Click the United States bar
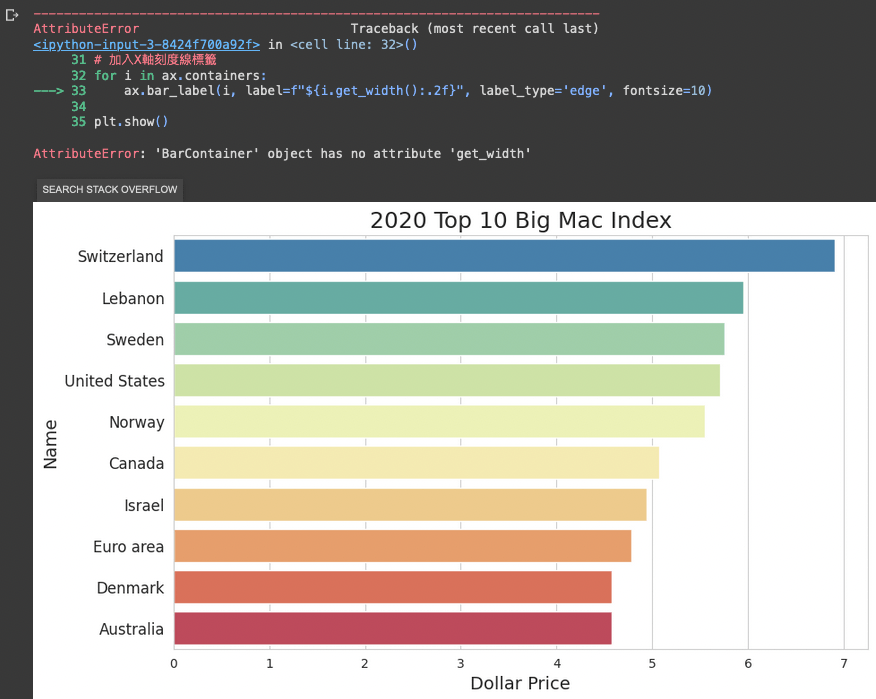 (447, 381)
